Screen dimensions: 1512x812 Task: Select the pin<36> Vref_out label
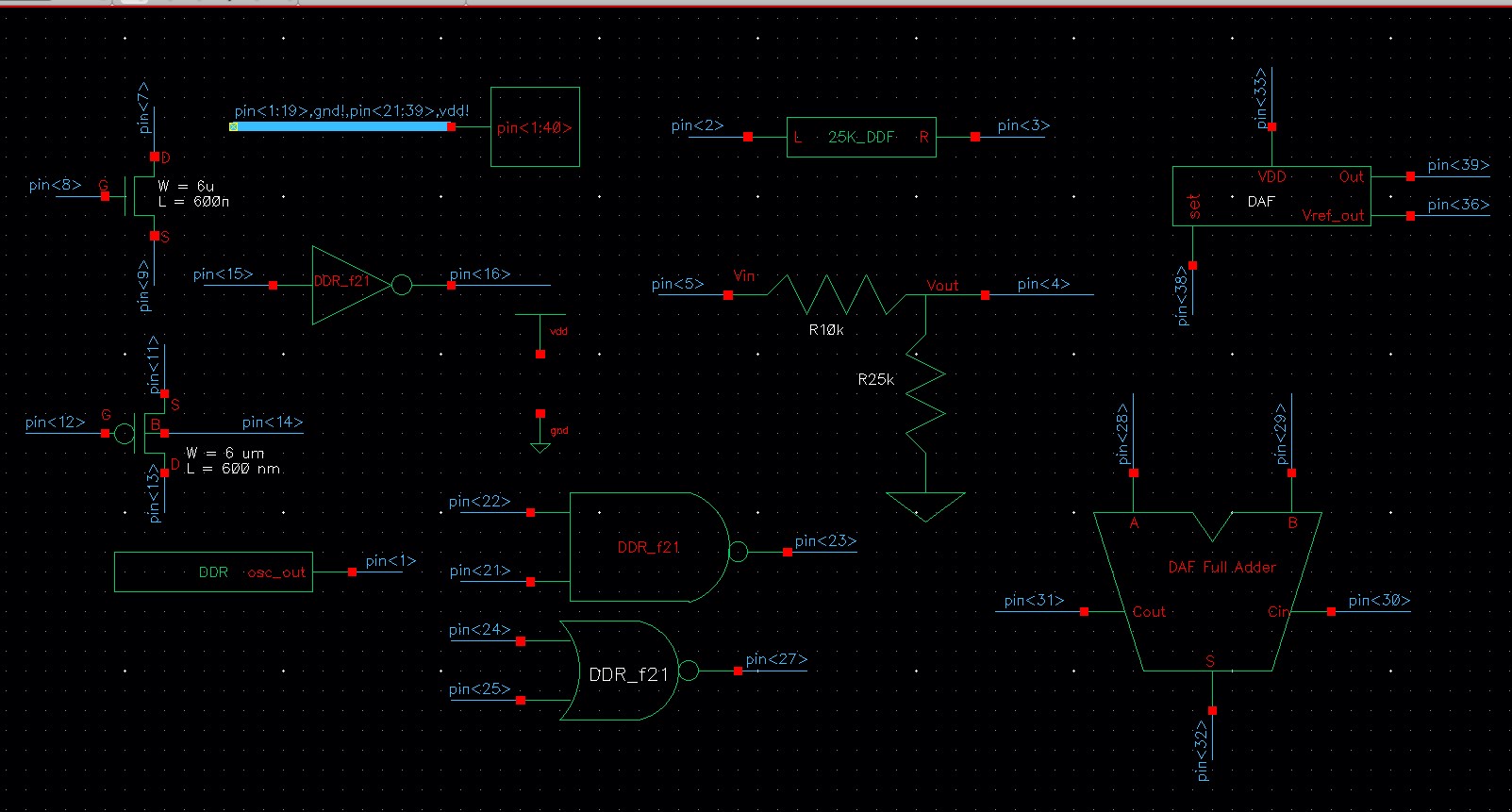[x=1458, y=205]
